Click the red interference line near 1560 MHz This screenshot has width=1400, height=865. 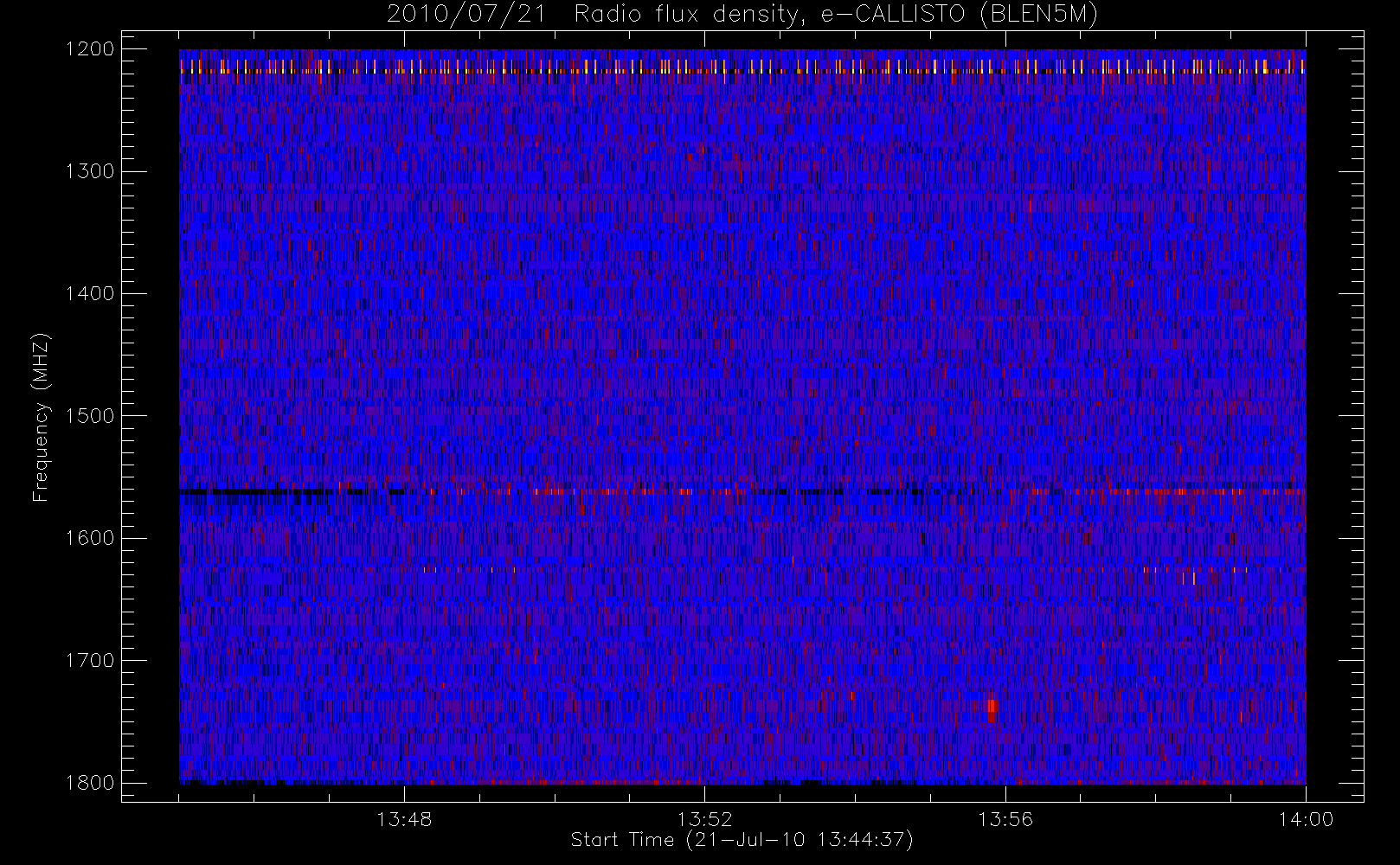(x=742, y=491)
